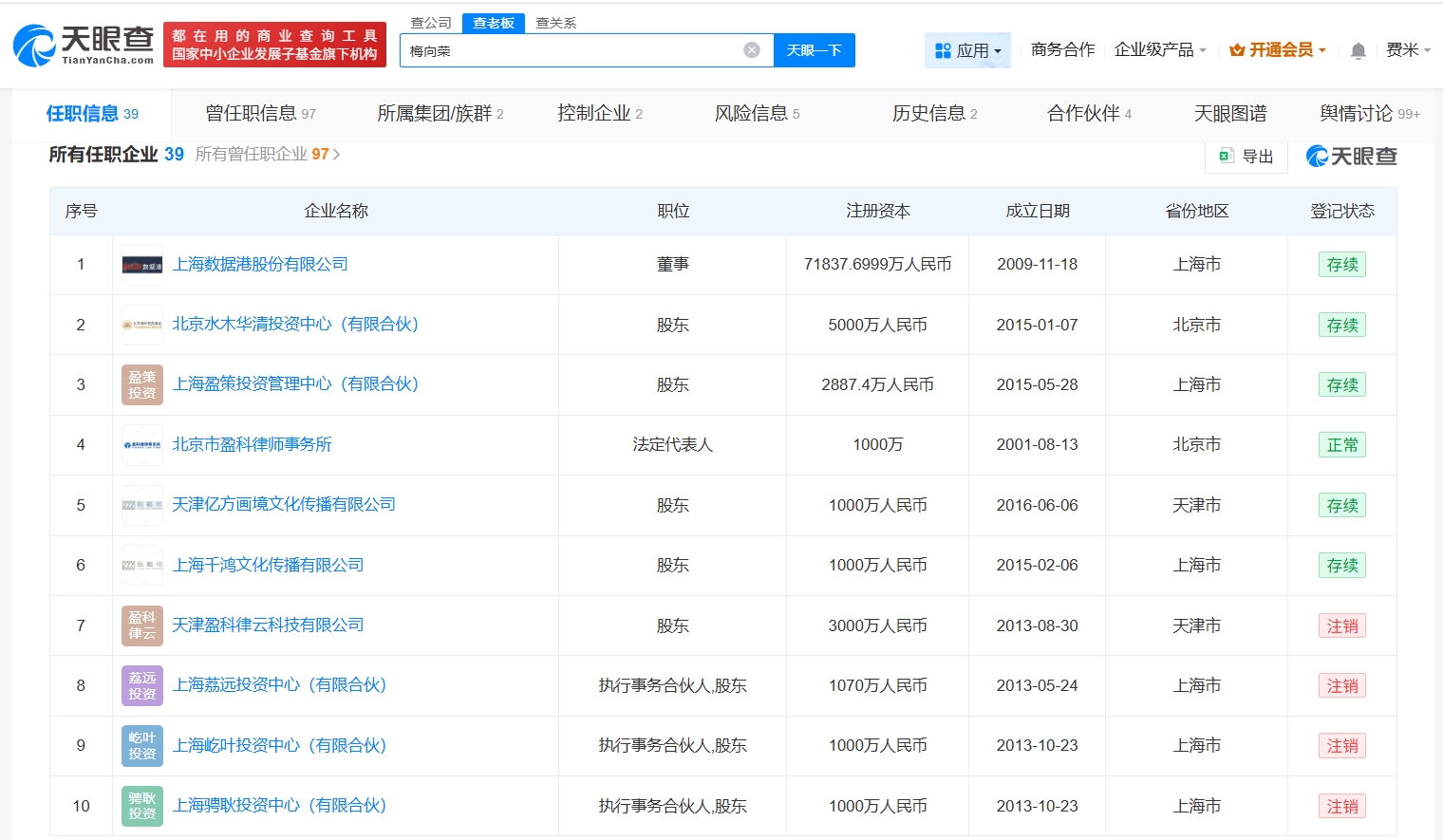Click the 2887.4万人民币 capital cell
The image size is (1443, 840).
(877, 384)
